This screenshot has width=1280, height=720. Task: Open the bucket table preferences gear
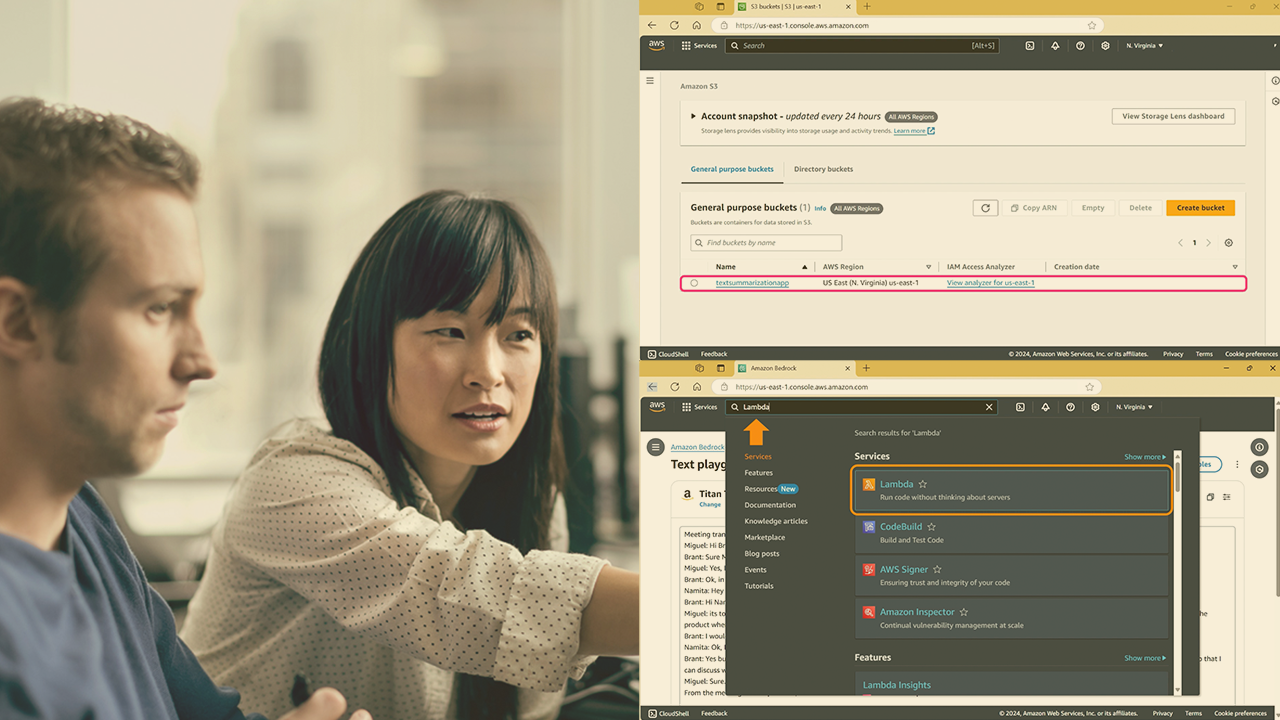point(1229,243)
